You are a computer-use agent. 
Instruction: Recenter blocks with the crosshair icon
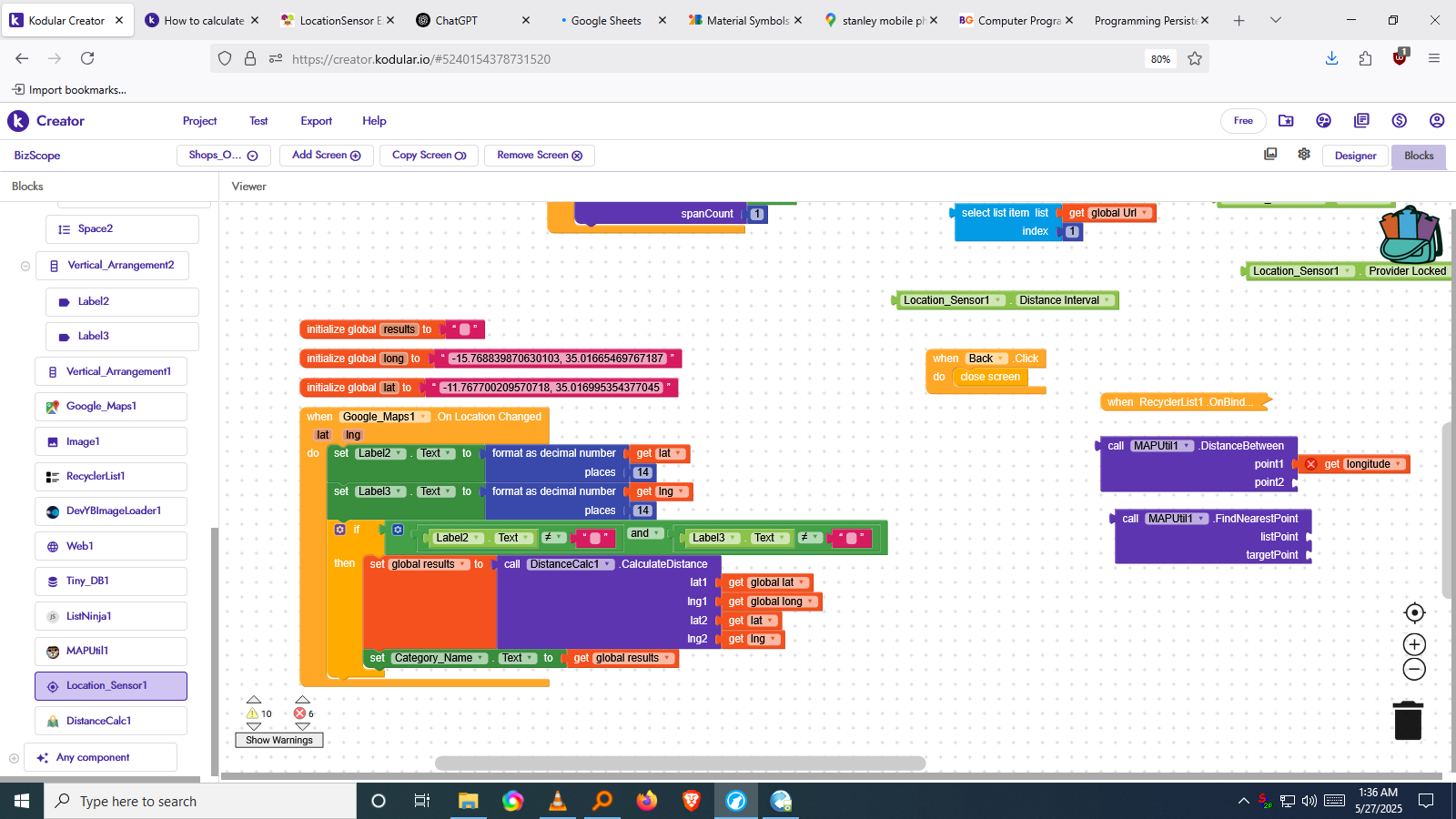click(1413, 612)
